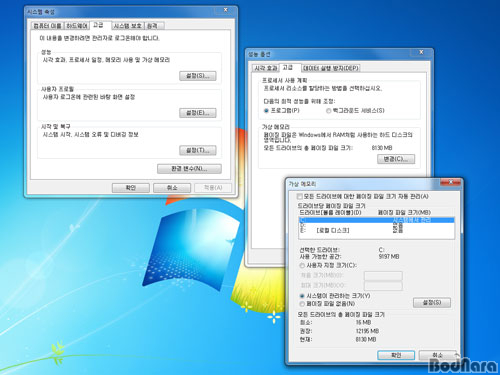Click the 최대 크기(MB) input field

[x=383, y=286]
